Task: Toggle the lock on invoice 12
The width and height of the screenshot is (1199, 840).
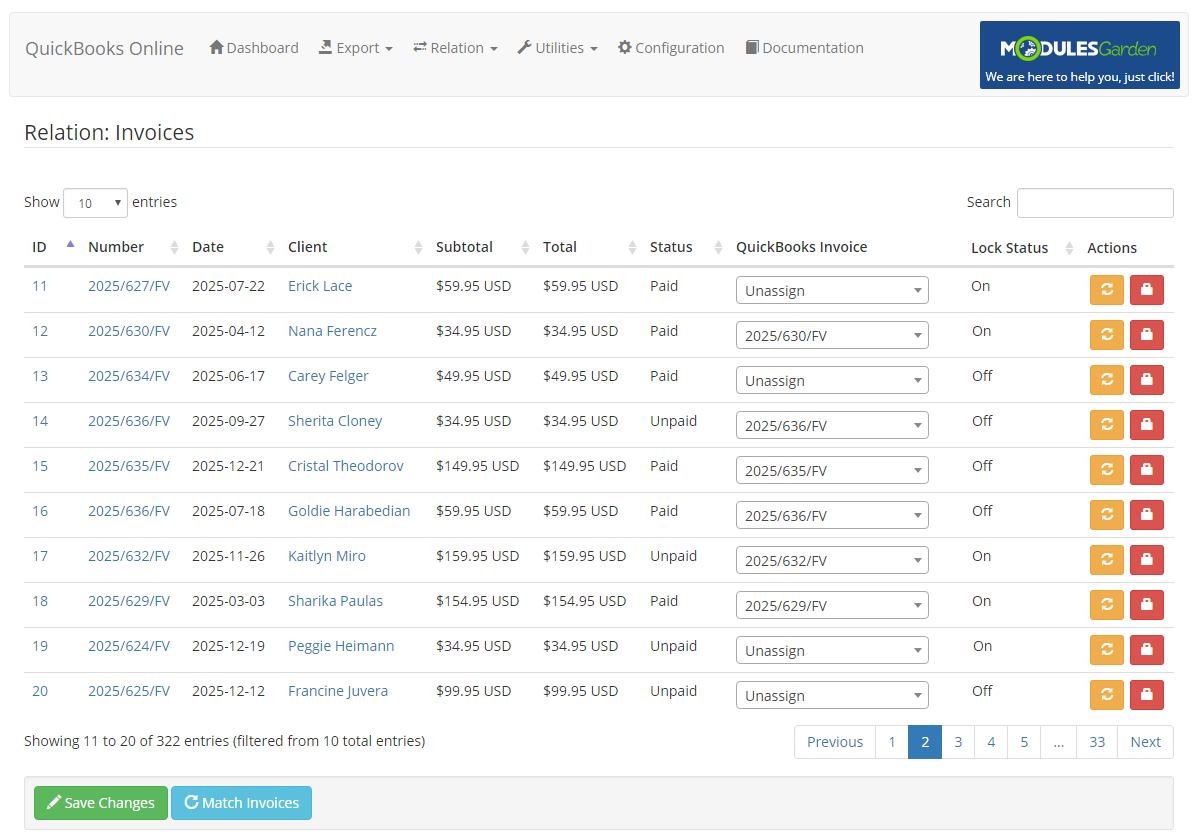Action: click(1146, 334)
